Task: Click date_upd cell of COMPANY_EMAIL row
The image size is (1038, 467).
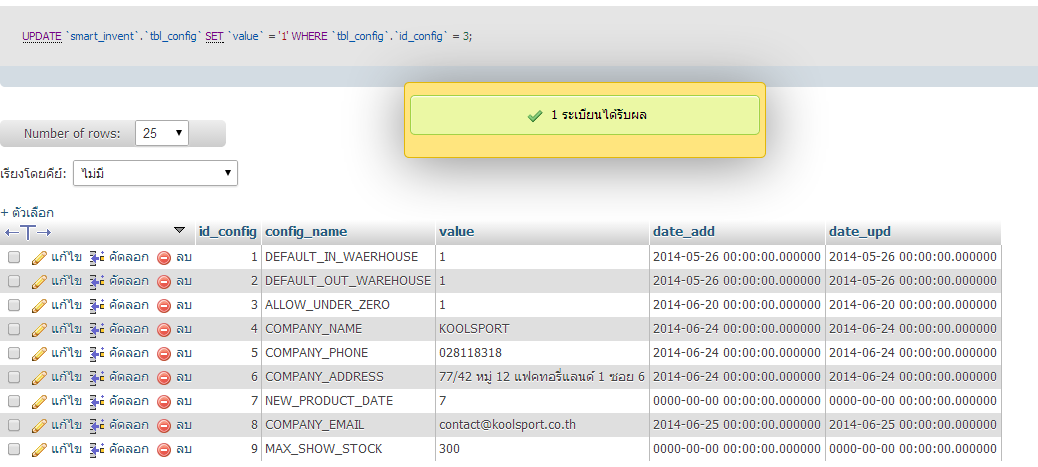Action: click(x=913, y=425)
